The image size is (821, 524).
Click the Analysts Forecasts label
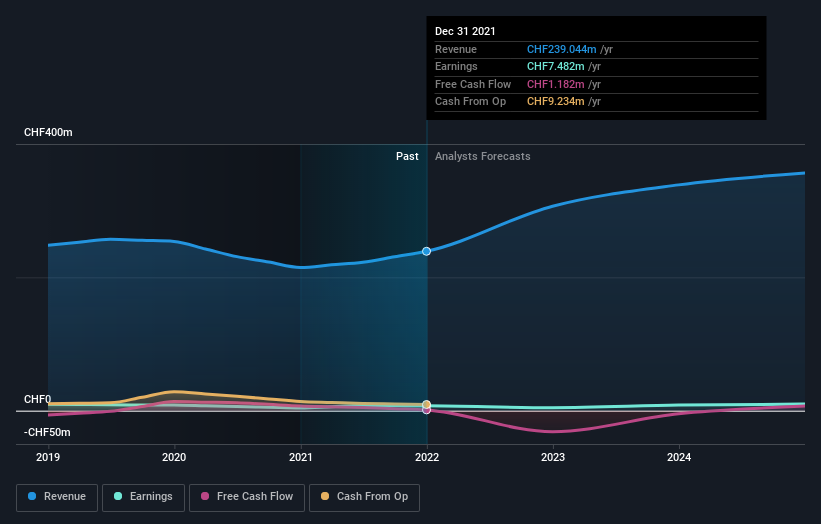[x=482, y=157]
